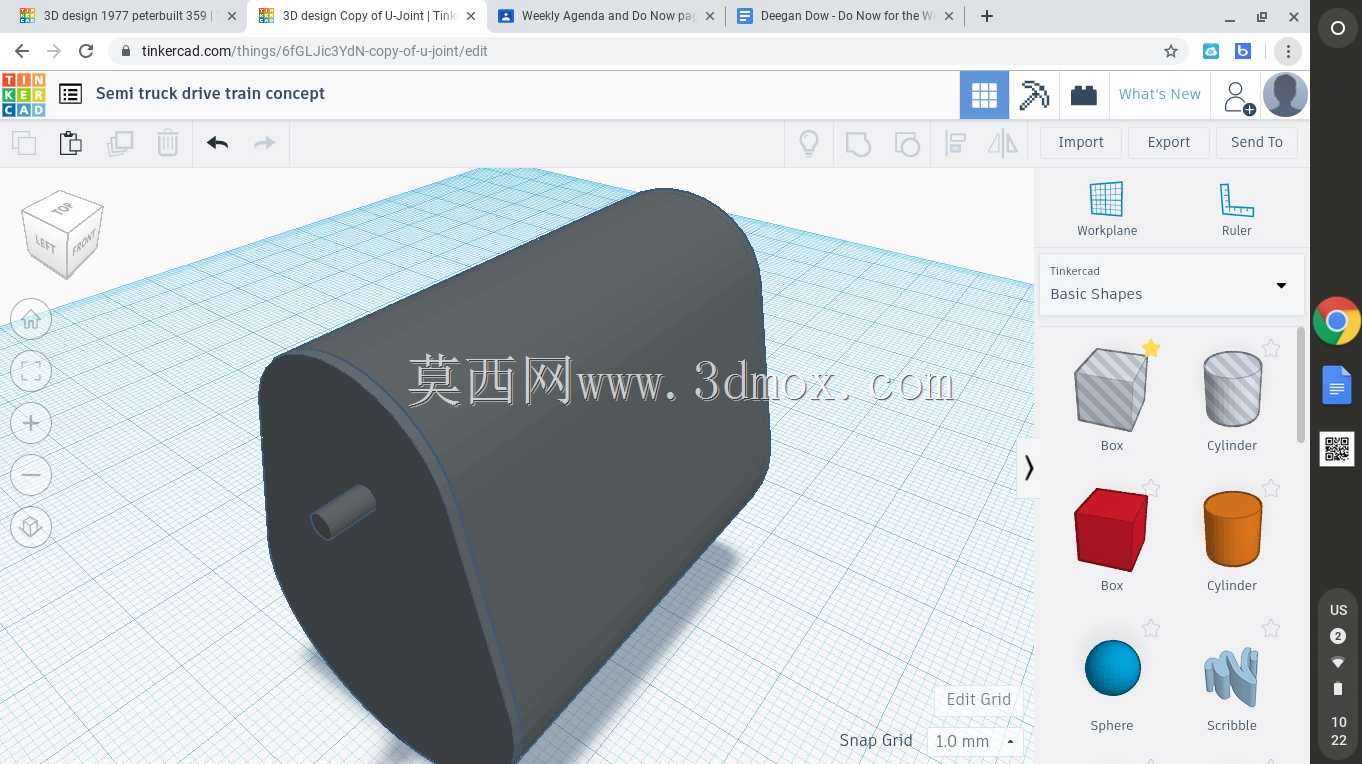Open the Chrome three-dot menu
Image resolution: width=1362 pixels, height=764 pixels.
(x=1287, y=51)
